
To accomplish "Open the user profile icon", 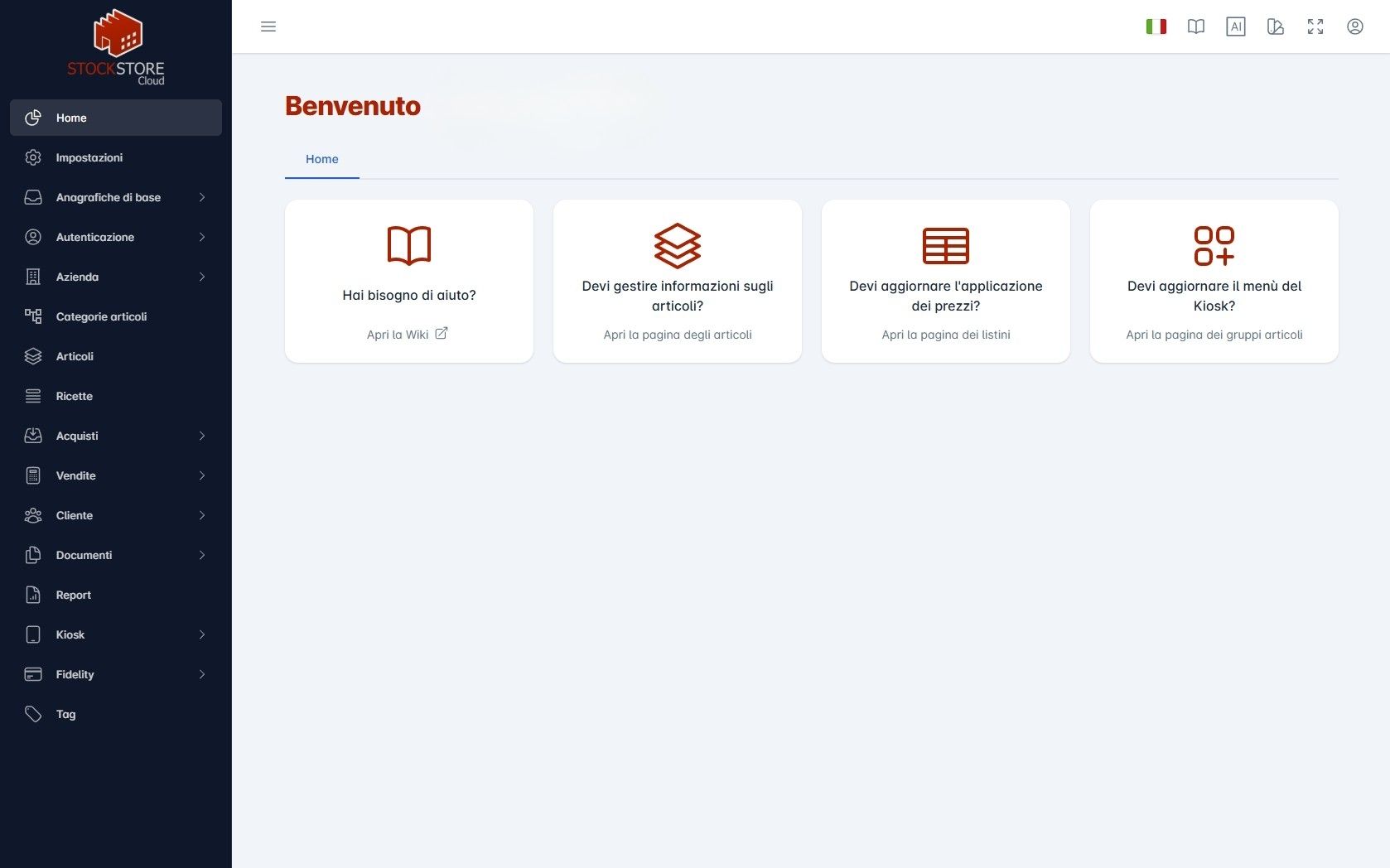I will (x=1355, y=27).
